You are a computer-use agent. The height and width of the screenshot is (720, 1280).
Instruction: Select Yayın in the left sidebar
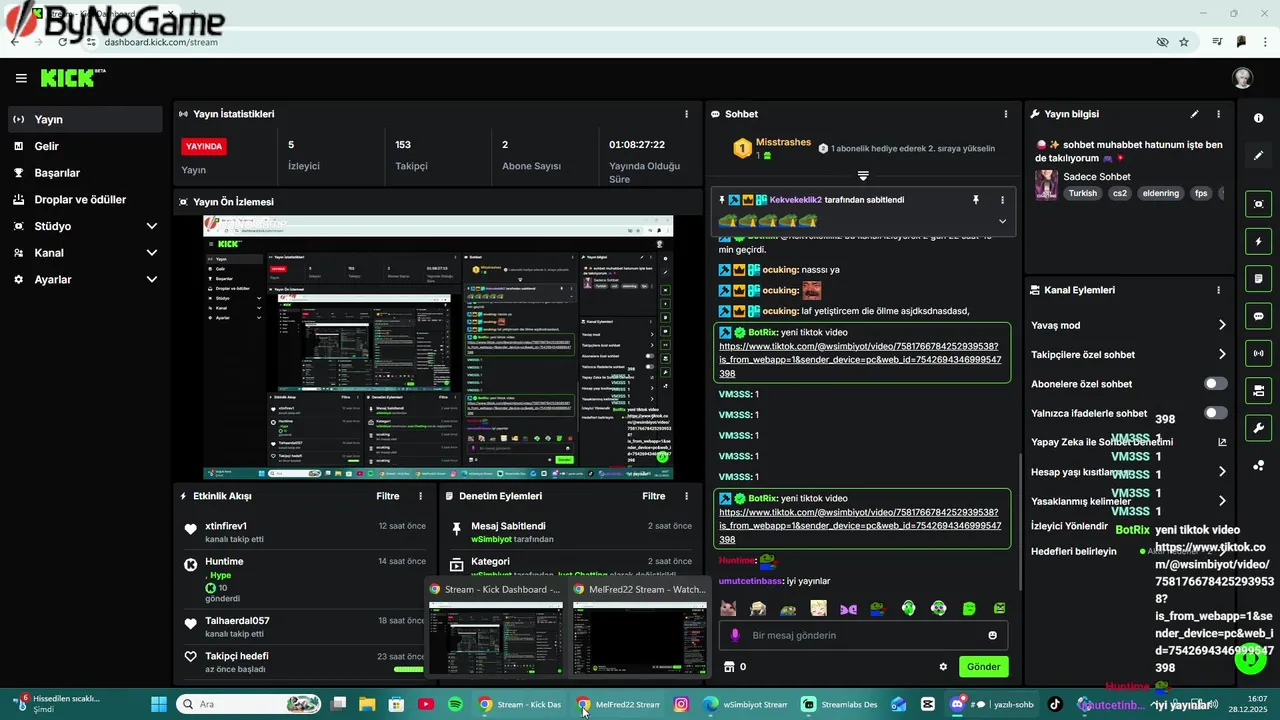tap(85, 119)
